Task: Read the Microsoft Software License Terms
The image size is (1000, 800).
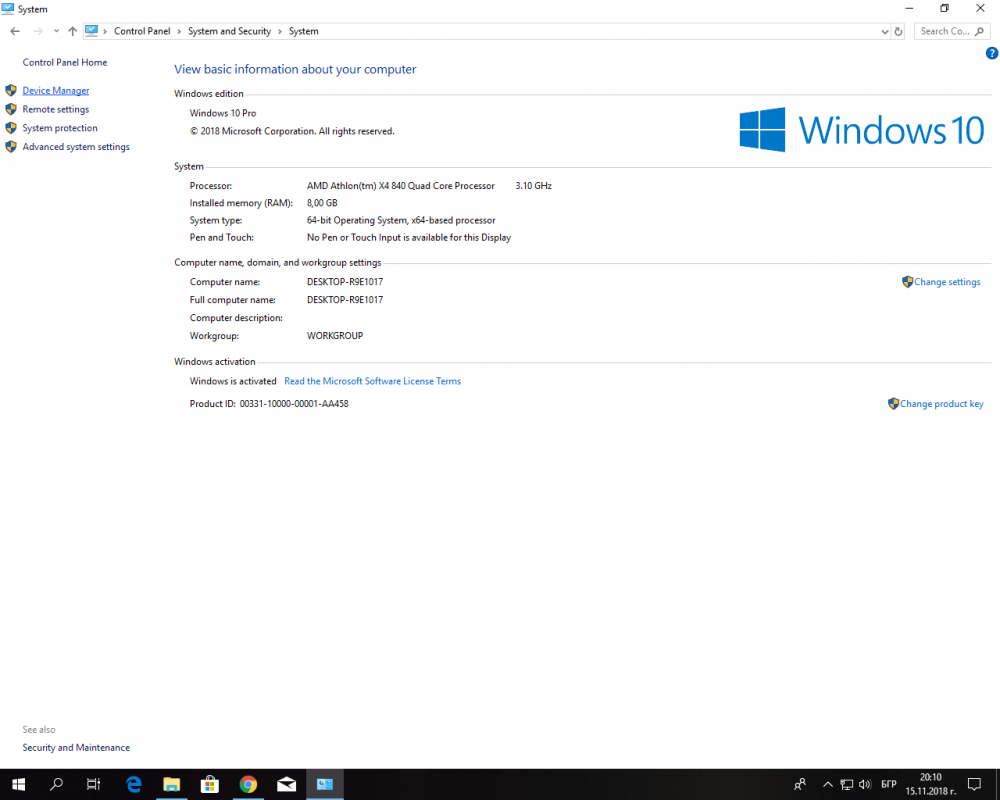Action: coord(372,381)
